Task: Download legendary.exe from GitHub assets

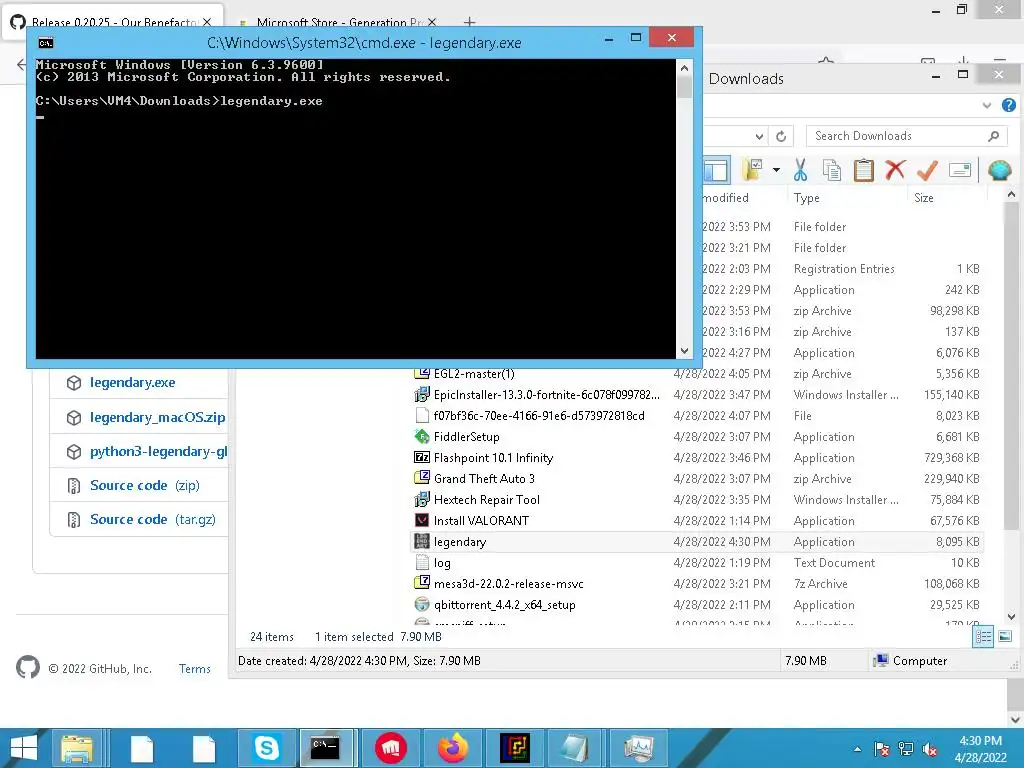Action: (x=133, y=383)
